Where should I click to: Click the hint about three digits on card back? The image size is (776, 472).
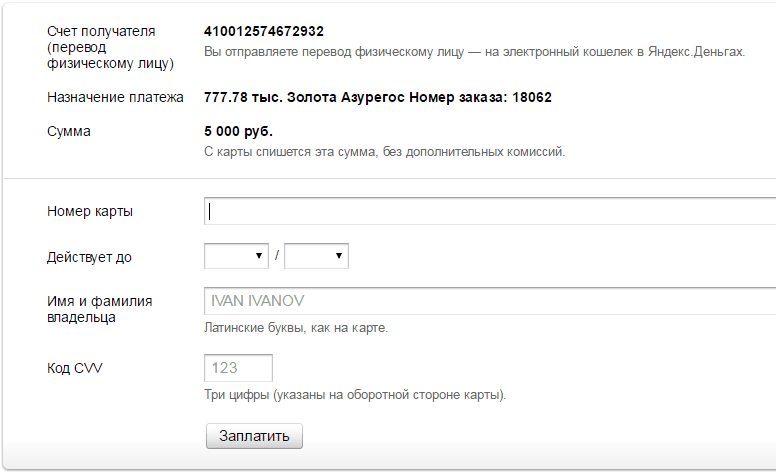(x=355, y=395)
